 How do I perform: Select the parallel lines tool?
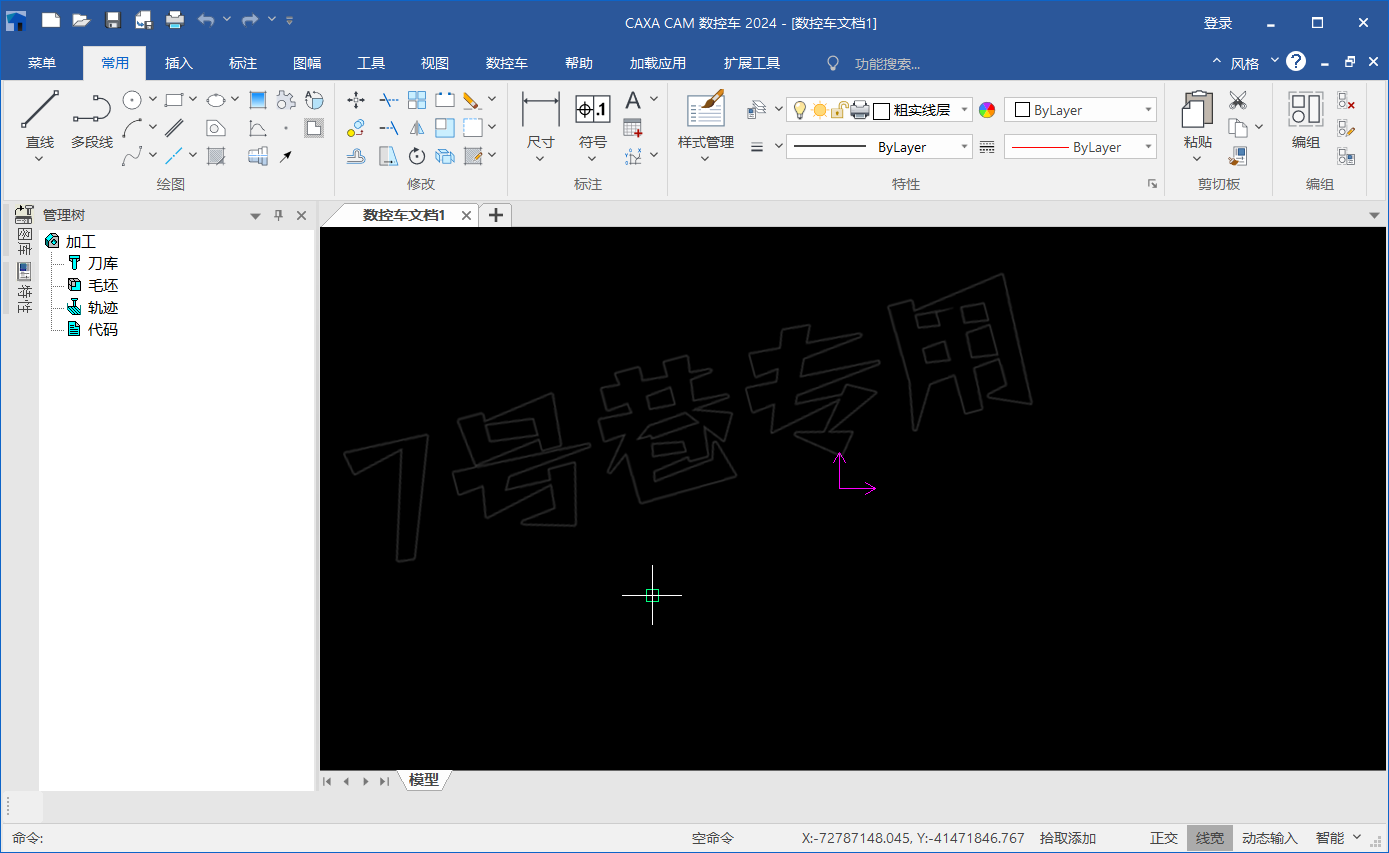click(174, 128)
